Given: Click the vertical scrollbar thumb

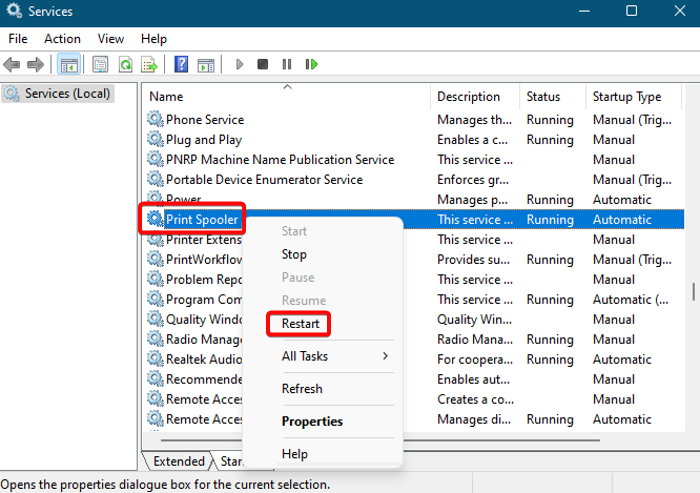Looking at the screenshot, I should [x=693, y=292].
